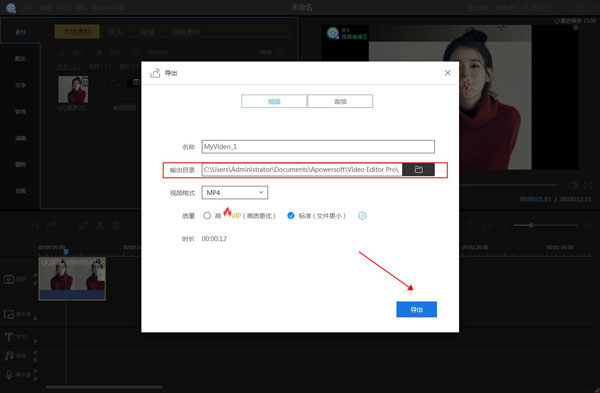
Task: Click the pencil edit icon in timeline toolbar
Action: [x=83, y=226]
